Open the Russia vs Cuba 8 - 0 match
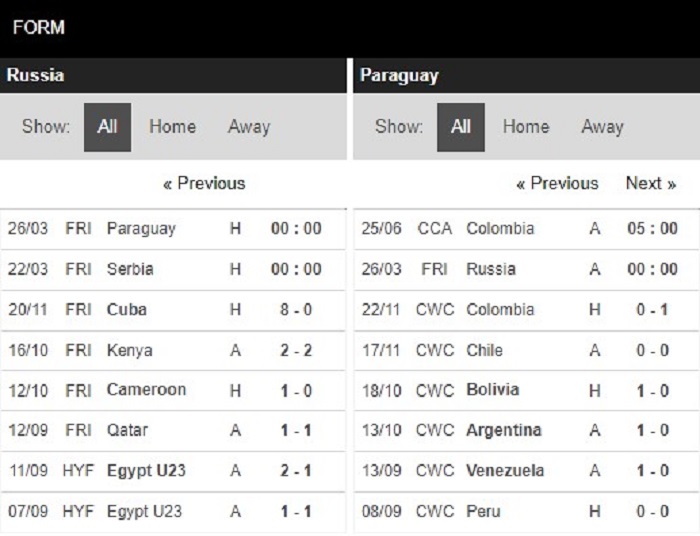 click(x=173, y=310)
